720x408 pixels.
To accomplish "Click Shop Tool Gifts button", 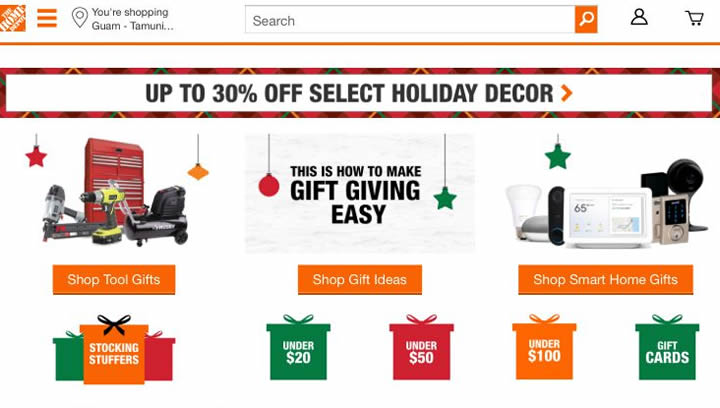I will point(114,280).
